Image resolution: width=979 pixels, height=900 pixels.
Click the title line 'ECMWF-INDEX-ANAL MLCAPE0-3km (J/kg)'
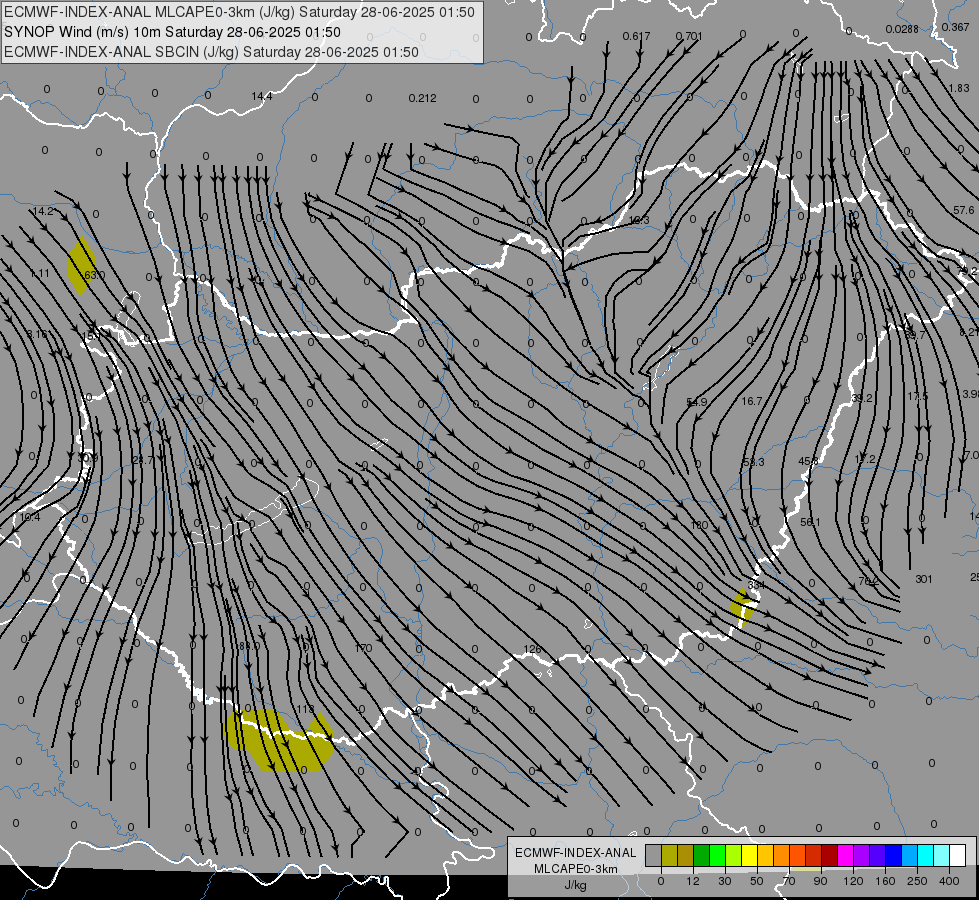239,12
